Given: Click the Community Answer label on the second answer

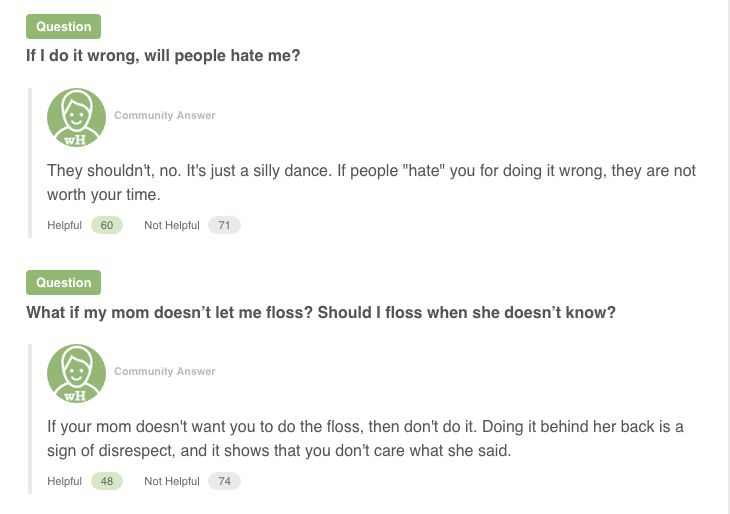Looking at the screenshot, I should coord(165,371).
